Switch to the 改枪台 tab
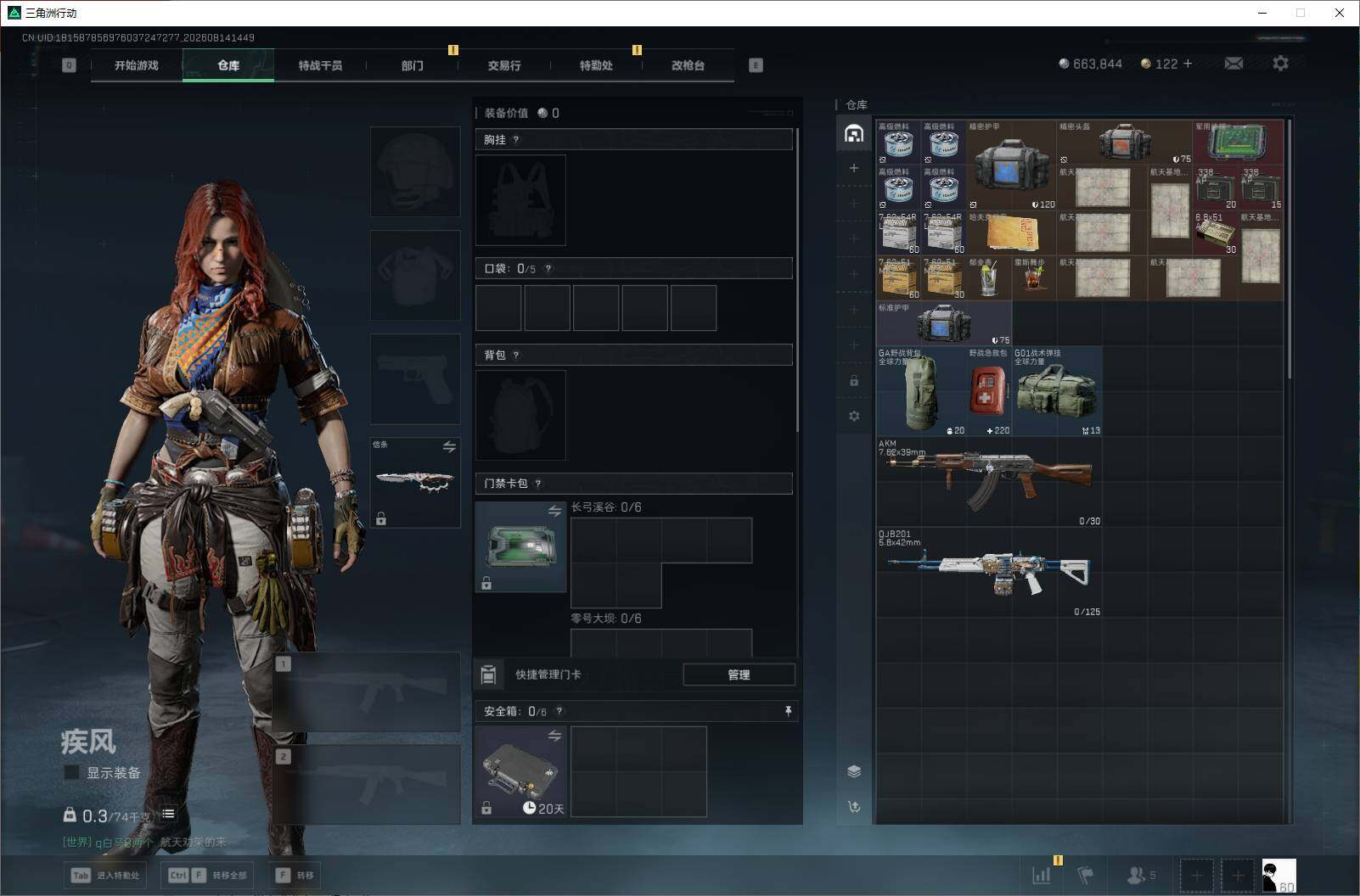Viewport: 1360px width, 896px height. 688,65
